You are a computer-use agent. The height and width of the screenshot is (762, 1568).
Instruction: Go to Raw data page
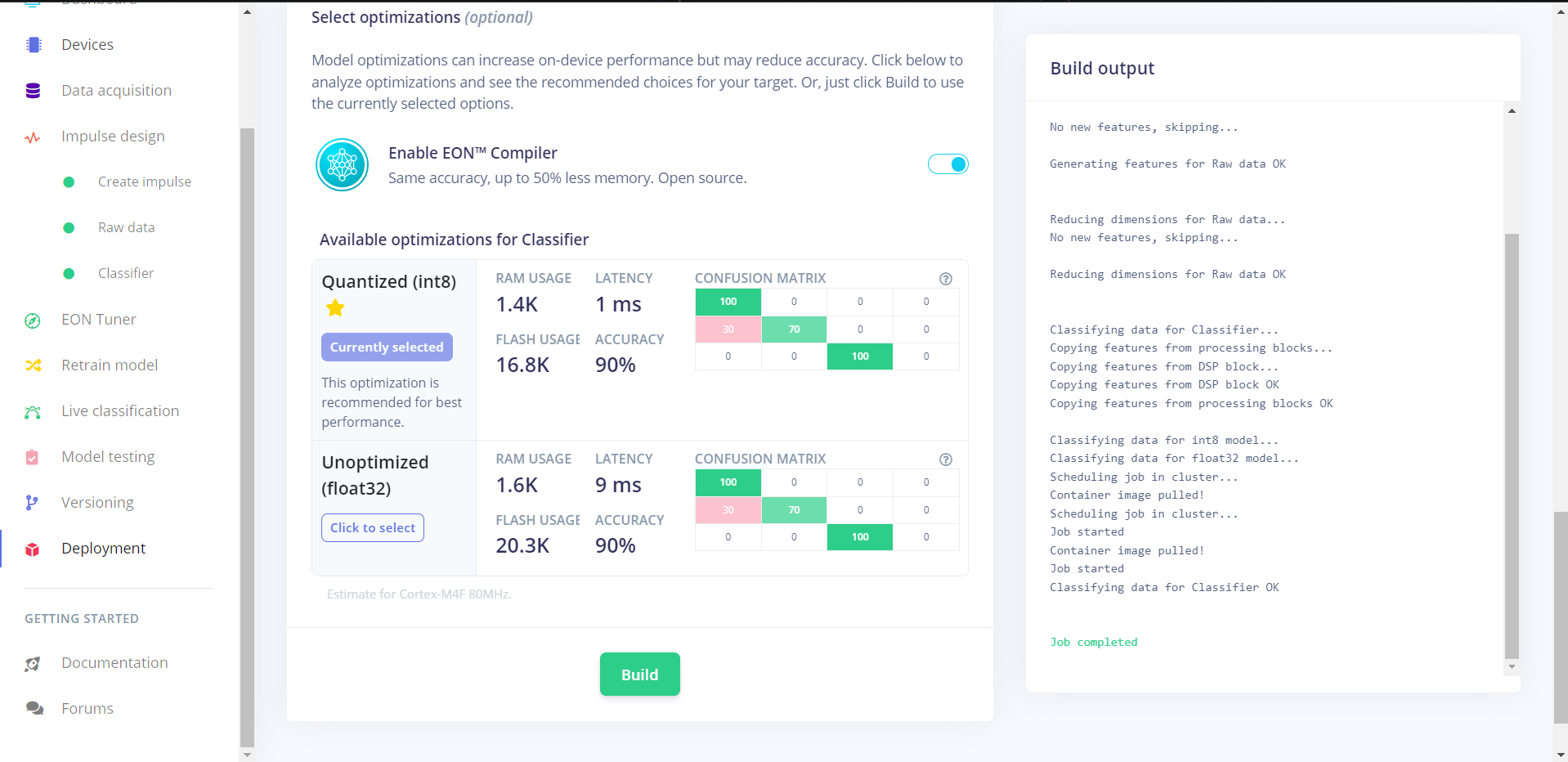[126, 227]
